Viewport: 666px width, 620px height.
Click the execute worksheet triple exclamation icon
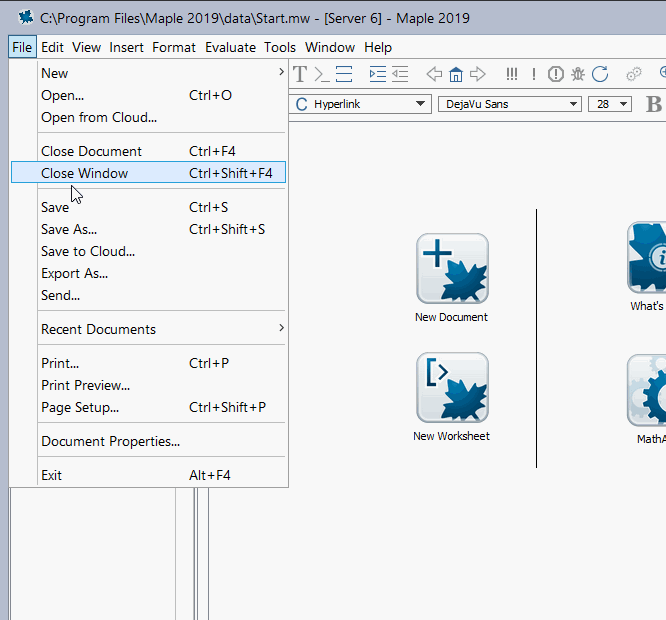pyautogui.click(x=512, y=74)
